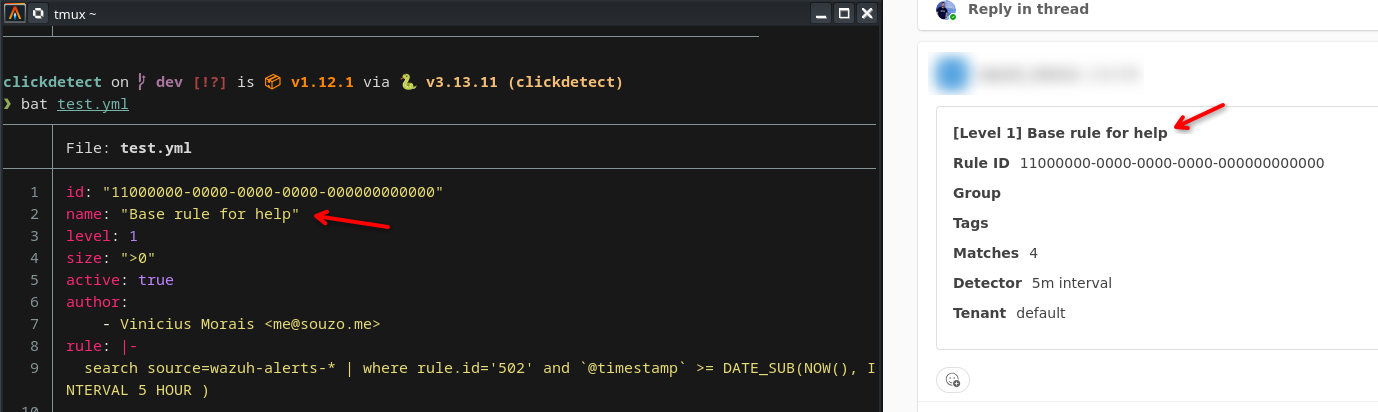Click the 'level: 1' line
This screenshot has height=412, width=1378.
pos(102,236)
